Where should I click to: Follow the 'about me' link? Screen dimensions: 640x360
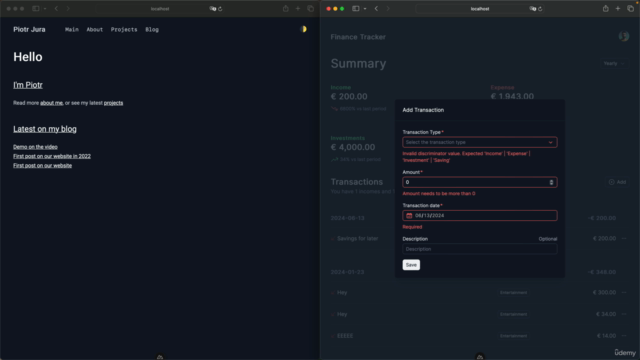[x=51, y=103]
